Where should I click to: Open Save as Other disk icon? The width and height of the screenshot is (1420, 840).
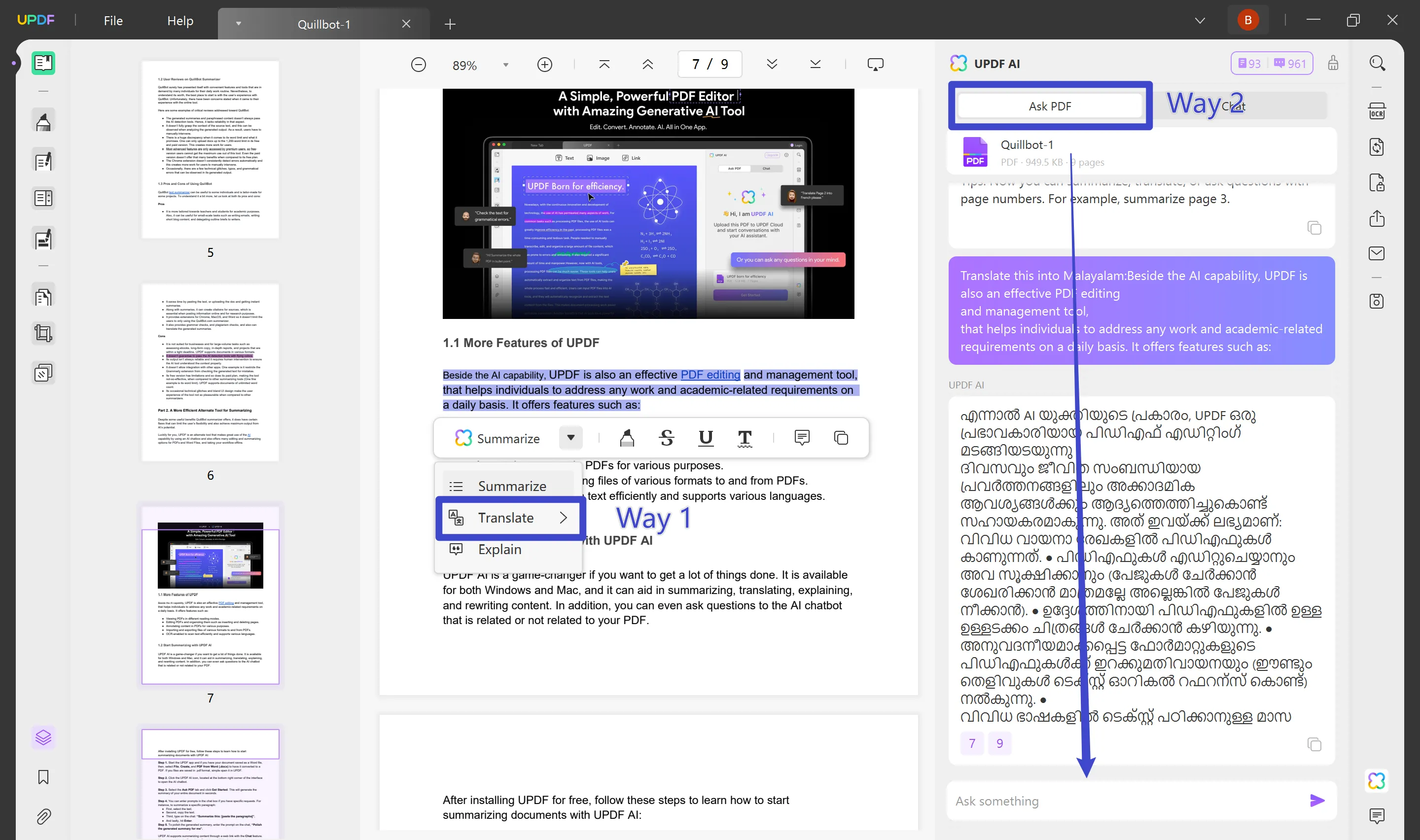(1377, 301)
